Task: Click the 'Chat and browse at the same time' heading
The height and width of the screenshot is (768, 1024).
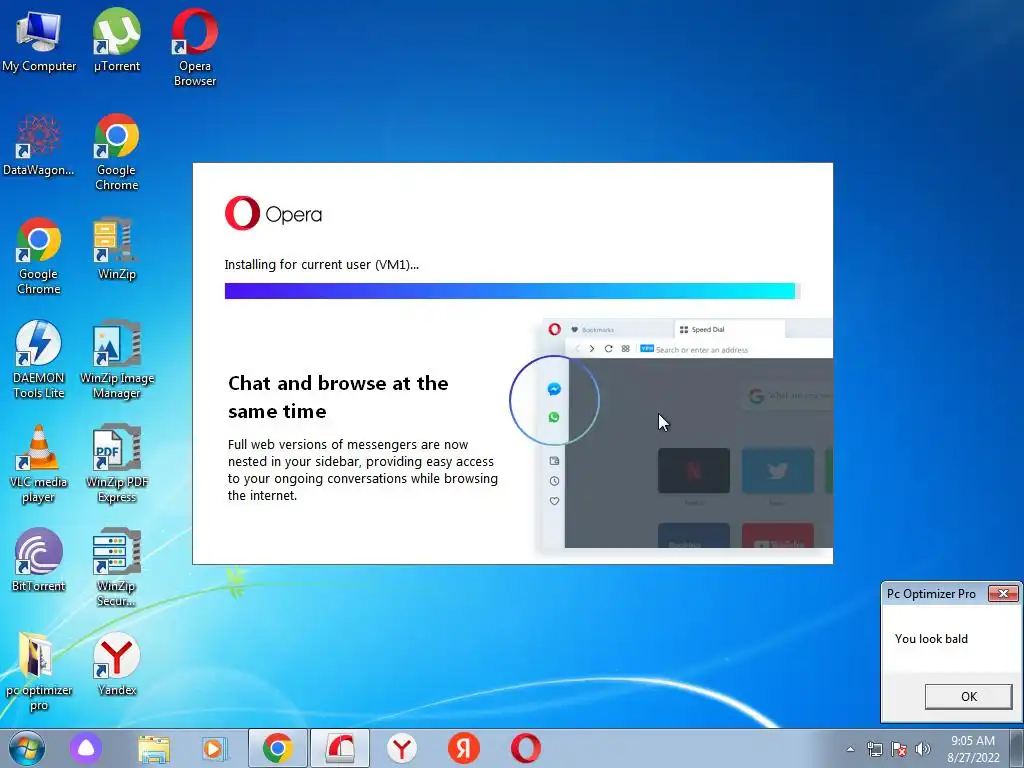Action: pos(338,397)
